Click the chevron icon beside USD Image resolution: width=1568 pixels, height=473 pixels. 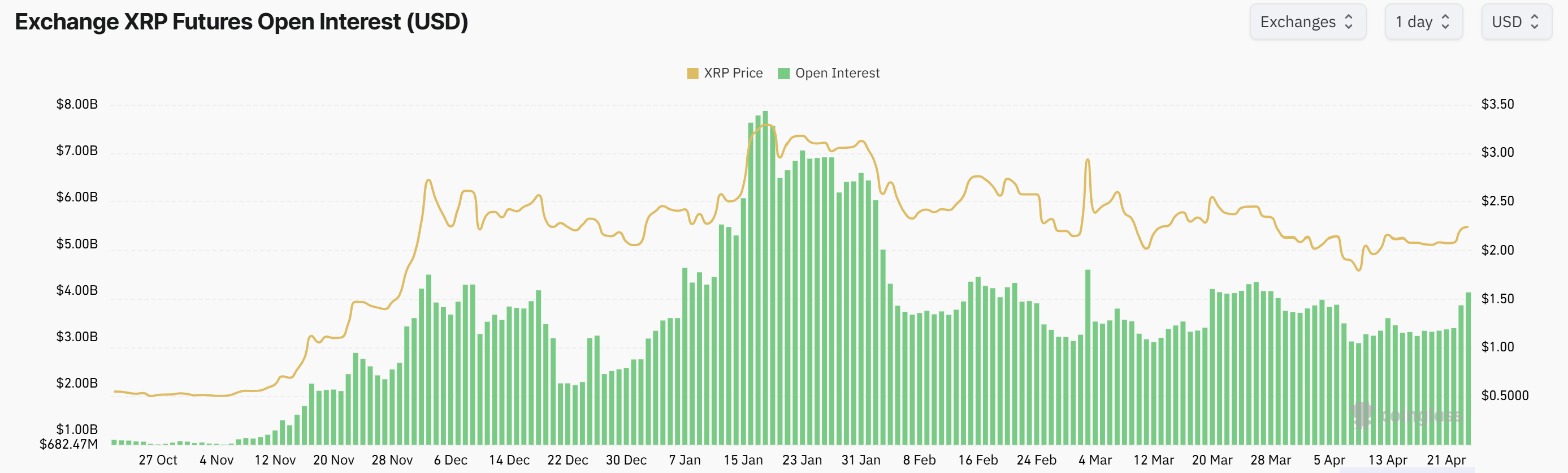pyautogui.click(x=1535, y=22)
